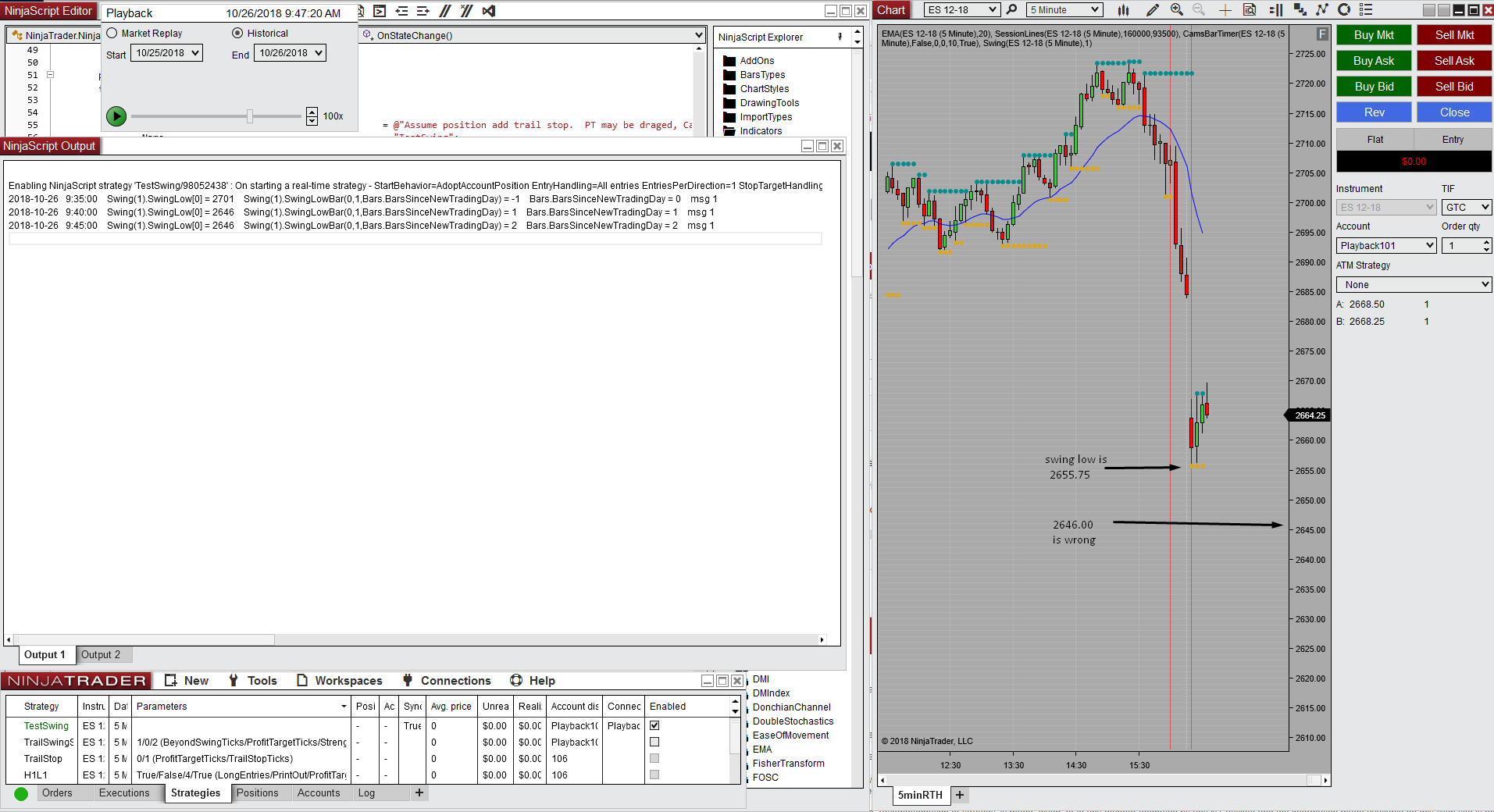Select the Market Replay radio button
This screenshot has height=812, width=1494.
[112, 33]
